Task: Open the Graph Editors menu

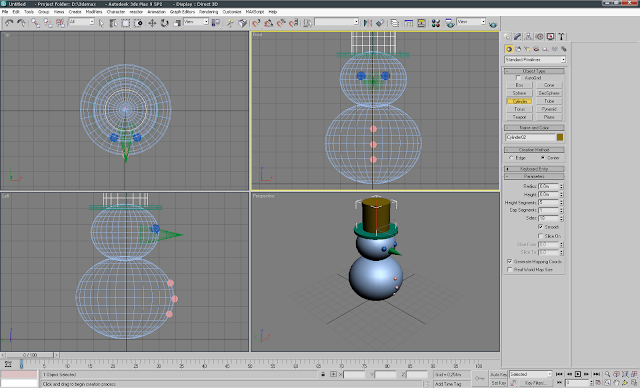Action: (x=182, y=12)
